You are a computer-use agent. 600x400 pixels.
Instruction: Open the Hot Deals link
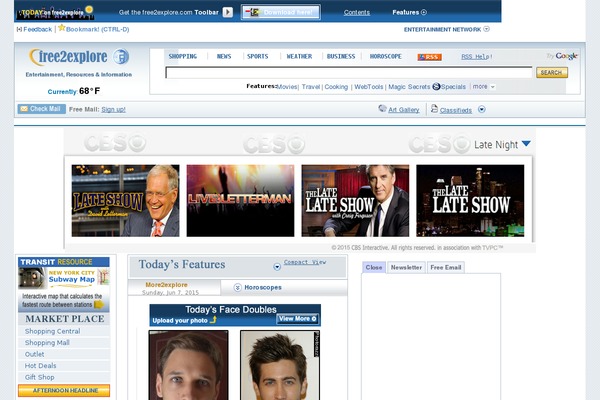tap(40, 366)
